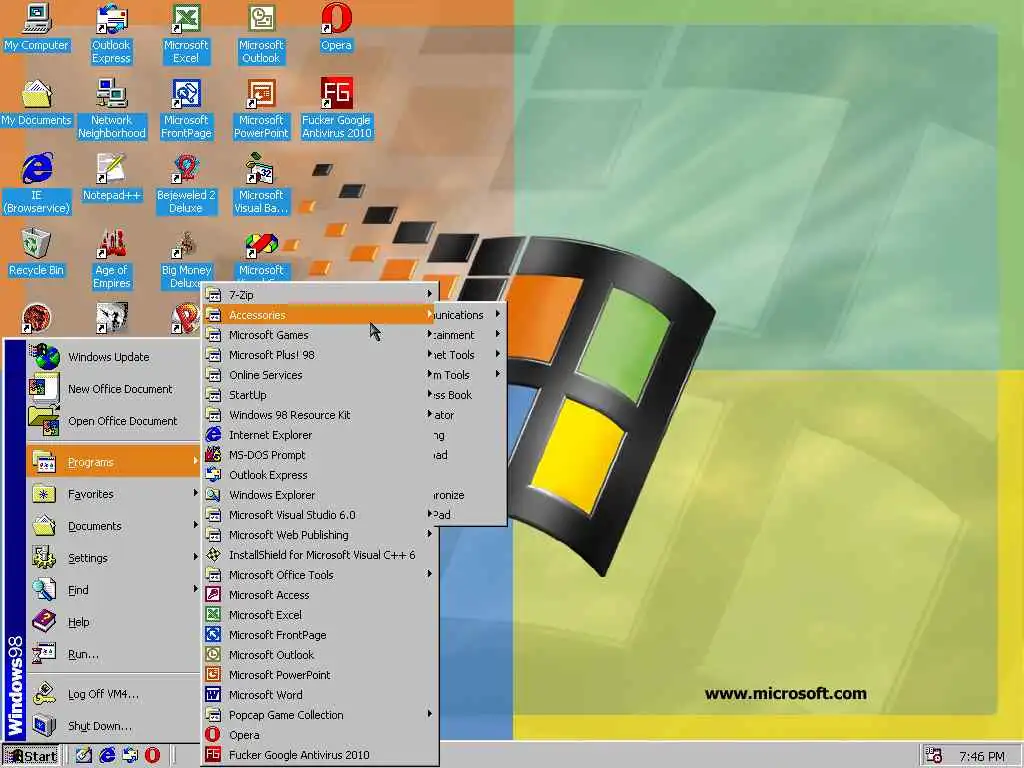The height and width of the screenshot is (768, 1024).
Task: Open Online Services program folder
Action: coord(320,375)
